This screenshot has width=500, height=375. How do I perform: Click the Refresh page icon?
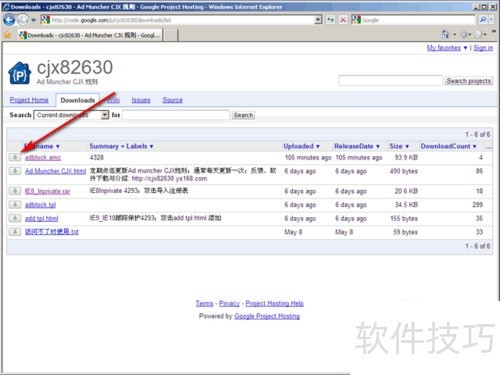330,20
